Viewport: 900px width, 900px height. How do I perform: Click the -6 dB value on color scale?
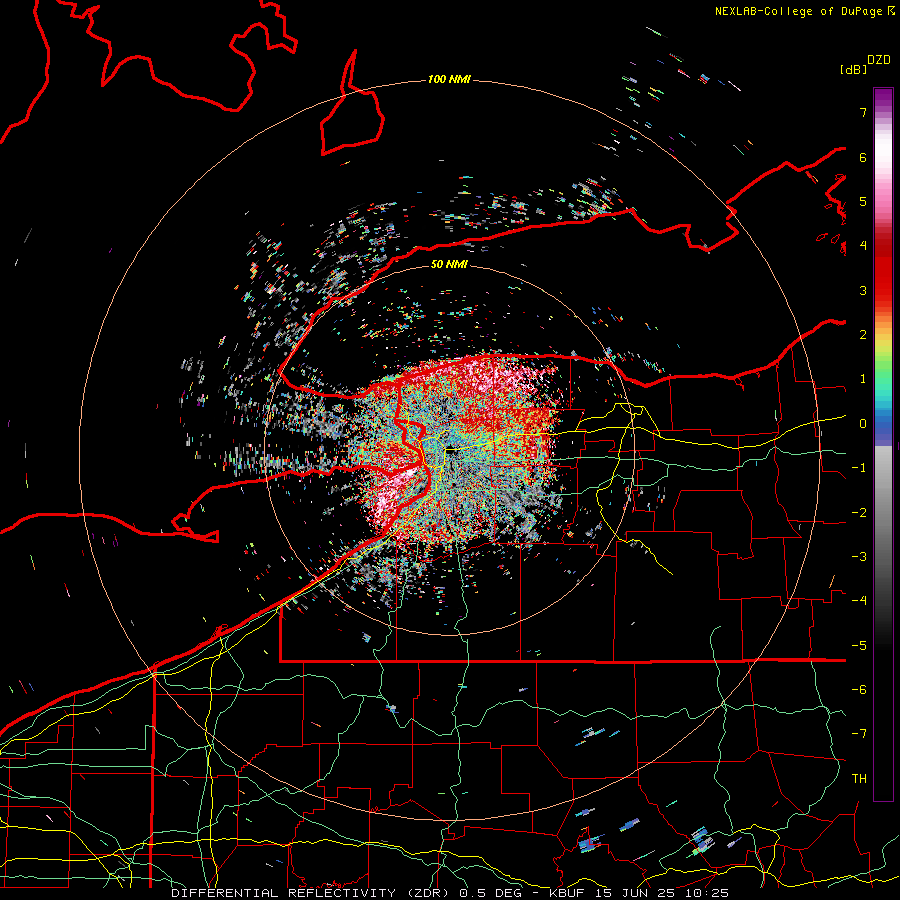859,690
